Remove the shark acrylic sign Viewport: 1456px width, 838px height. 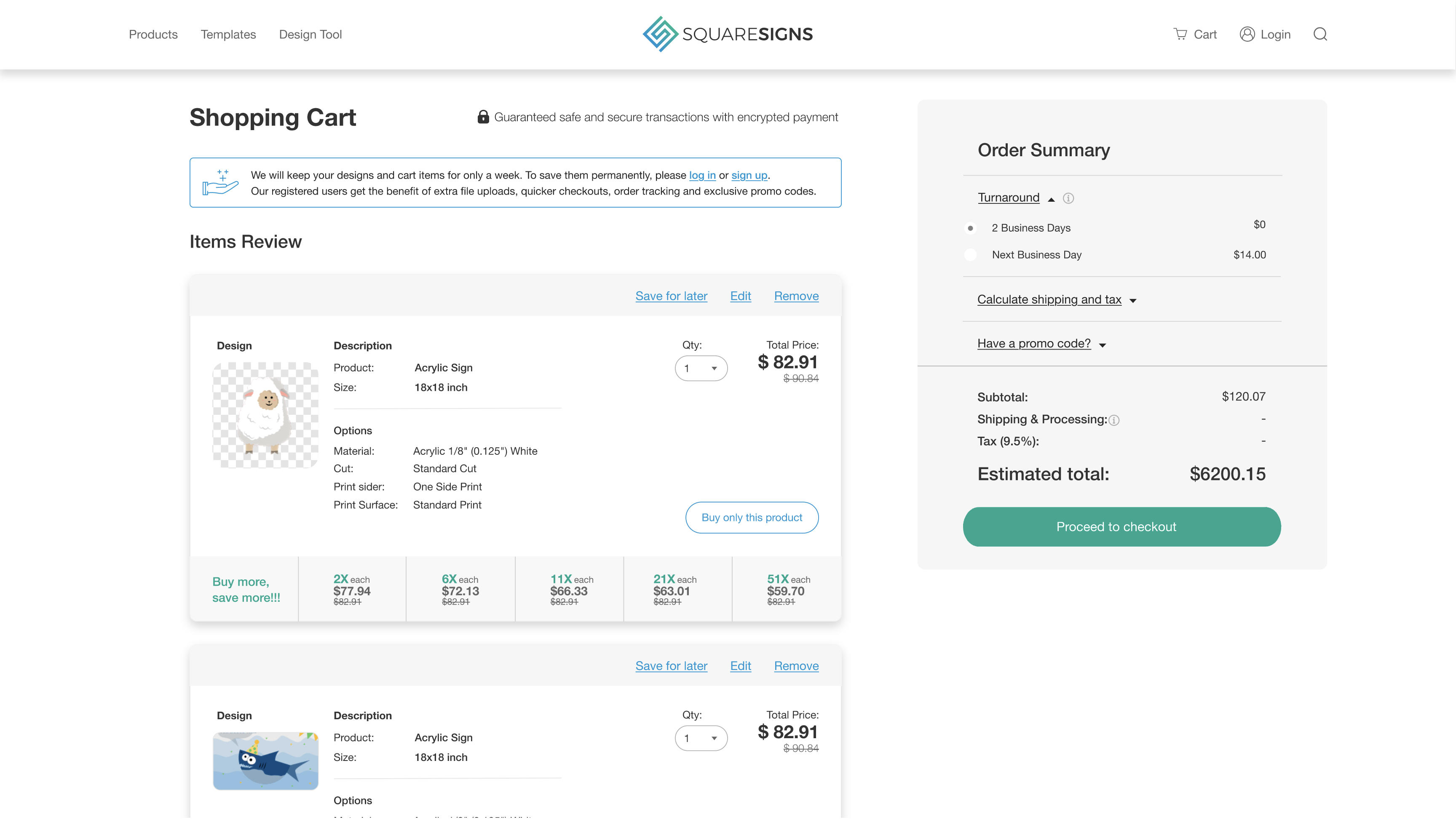(796, 666)
